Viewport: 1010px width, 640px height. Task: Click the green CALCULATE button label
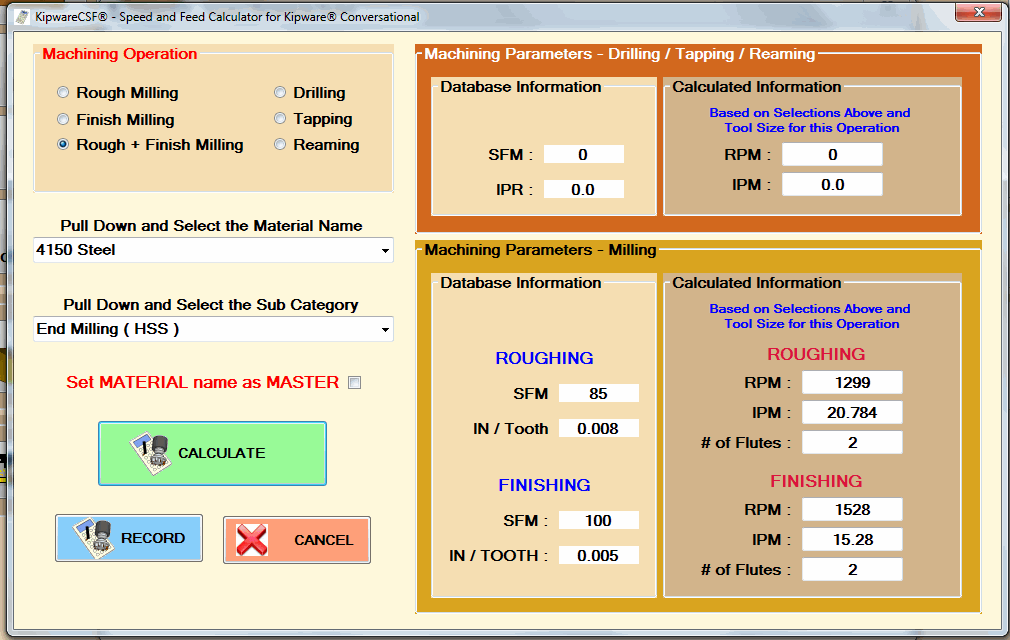click(222, 453)
